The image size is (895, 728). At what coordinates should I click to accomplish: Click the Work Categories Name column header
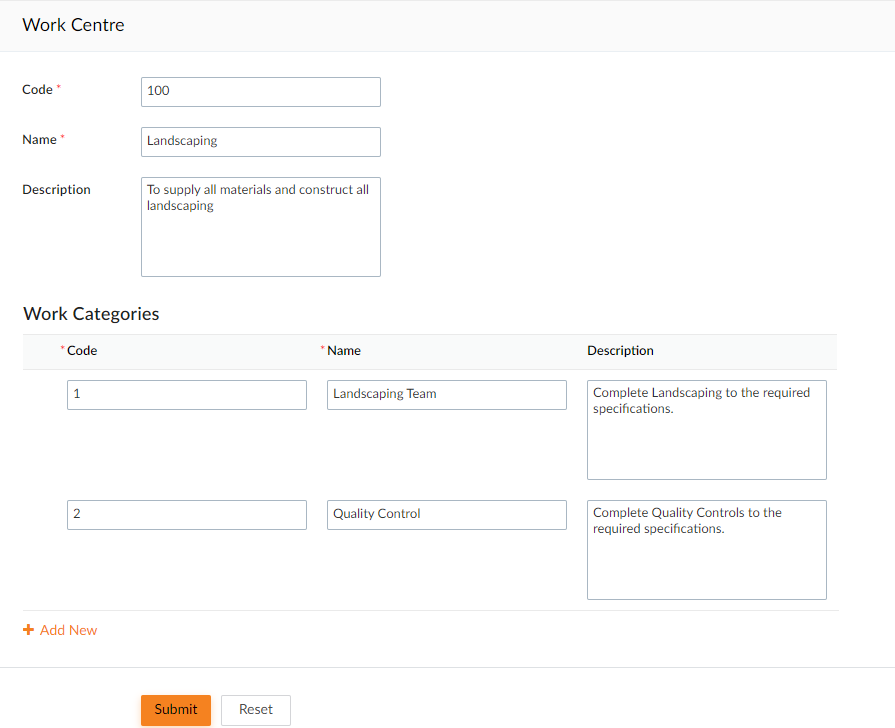[x=344, y=351]
